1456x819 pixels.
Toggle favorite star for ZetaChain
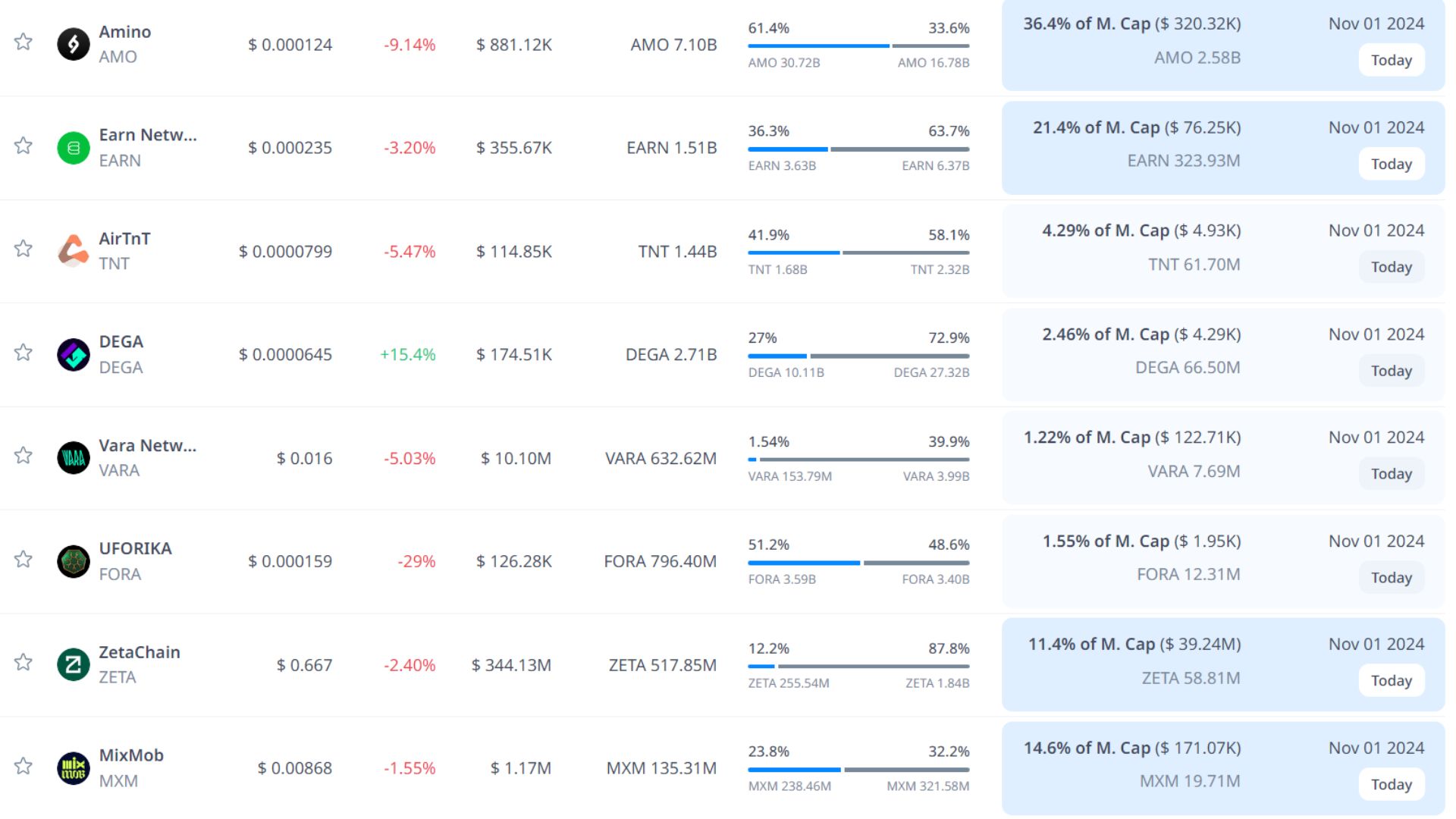24,663
